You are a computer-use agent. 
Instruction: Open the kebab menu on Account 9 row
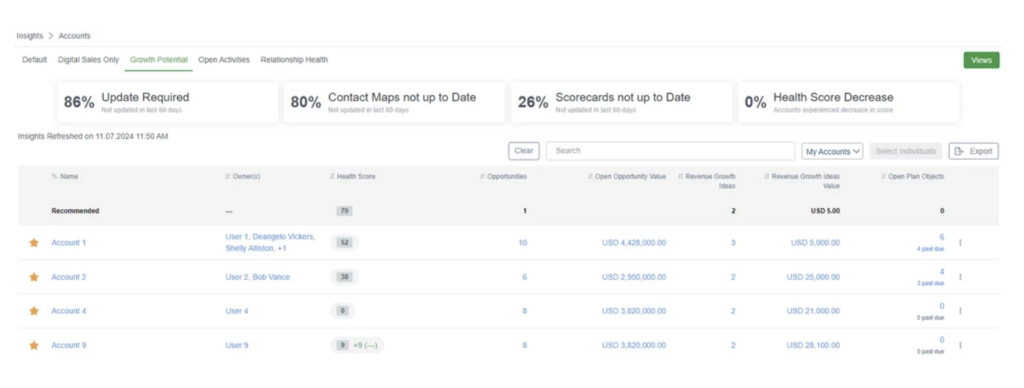[960, 345]
